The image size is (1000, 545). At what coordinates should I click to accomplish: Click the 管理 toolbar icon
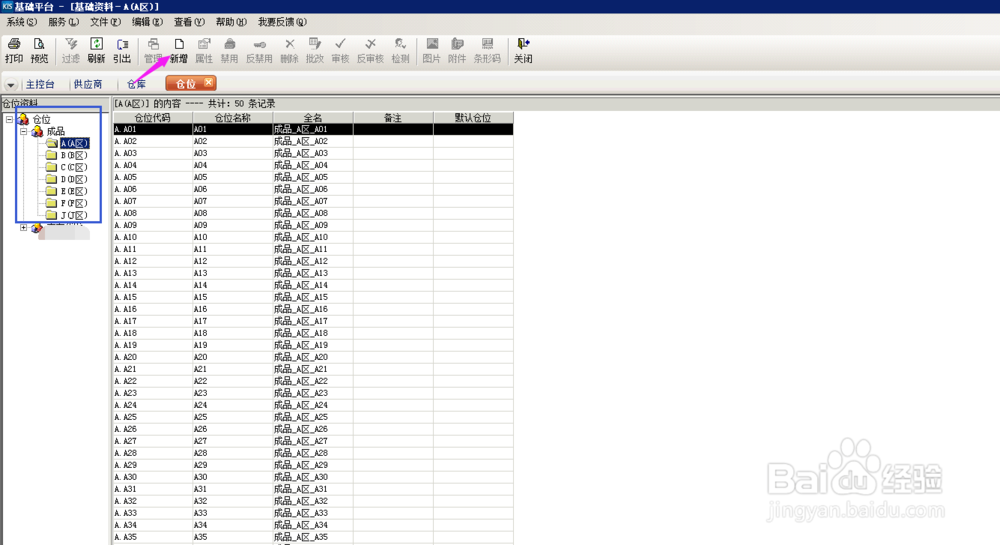point(153,50)
